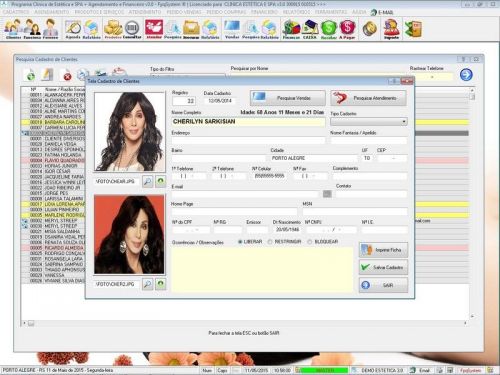Click the Salvar Cadastro button
The height and width of the screenshot is (375, 500).
tap(383, 267)
